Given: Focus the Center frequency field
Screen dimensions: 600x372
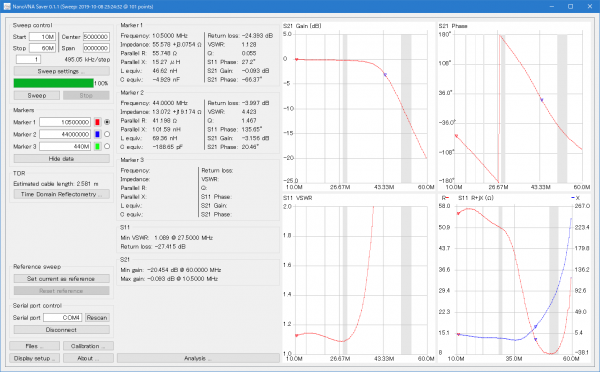Looking at the screenshot, I should [96, 37].
